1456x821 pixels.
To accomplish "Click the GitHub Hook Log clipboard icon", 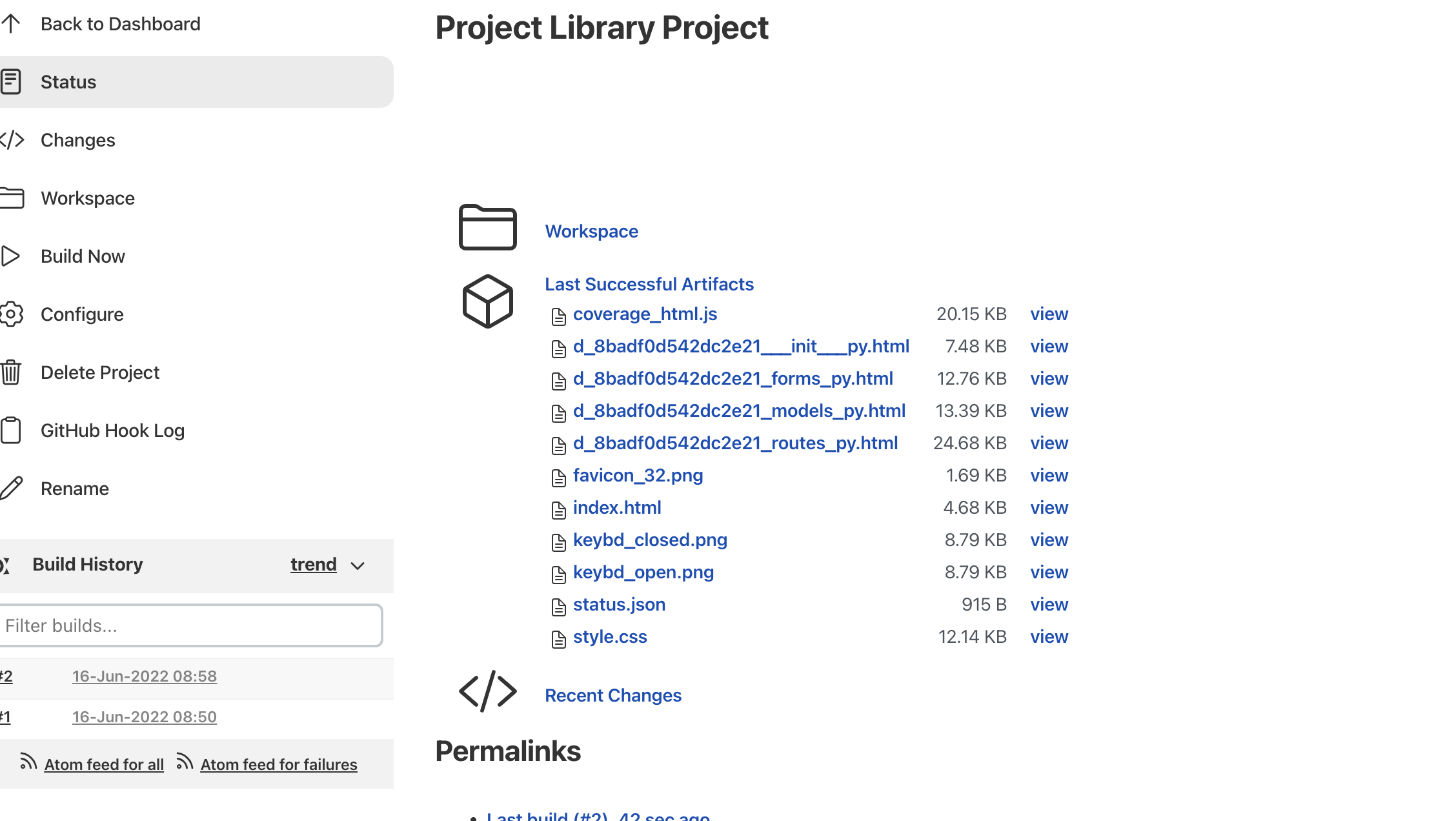I will click(x=11, y=431).
